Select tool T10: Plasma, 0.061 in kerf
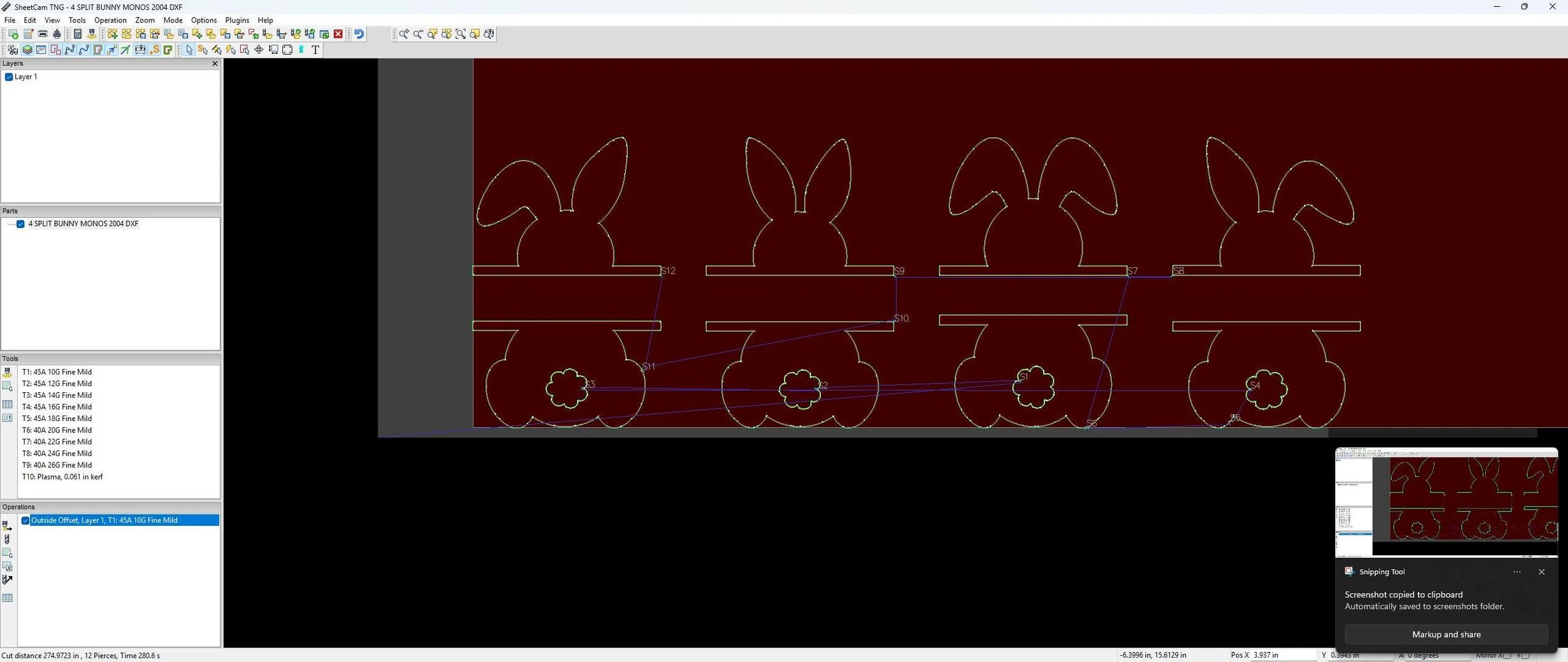The height and width of the screenshot is (662, 1568). (x=63, y=477)
